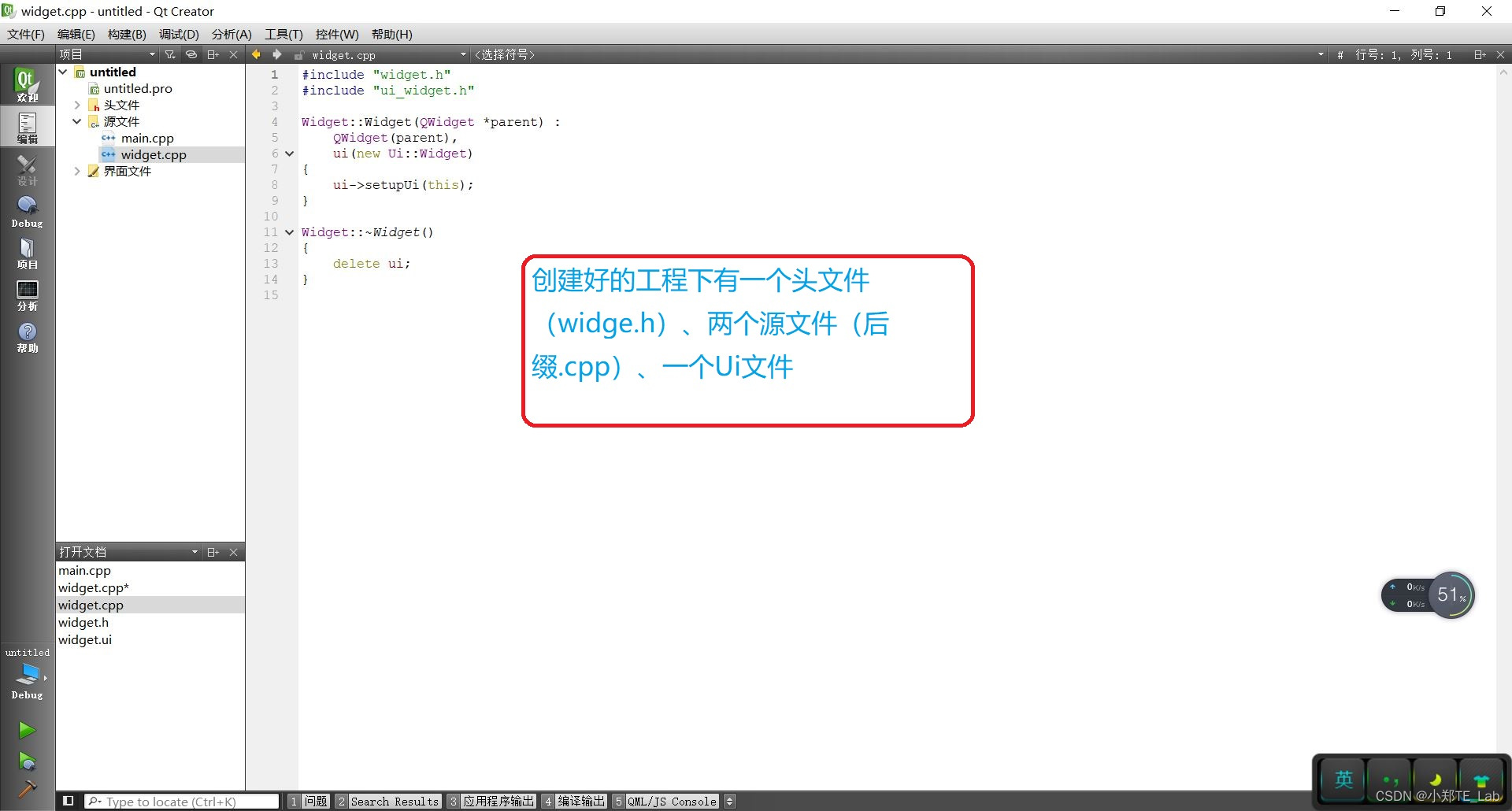Image resolution: width=1512 pixels, height=811 pixels.
Task: Open the 调试(D) menu
Action: pyautogui.click(x=179, y=34)
